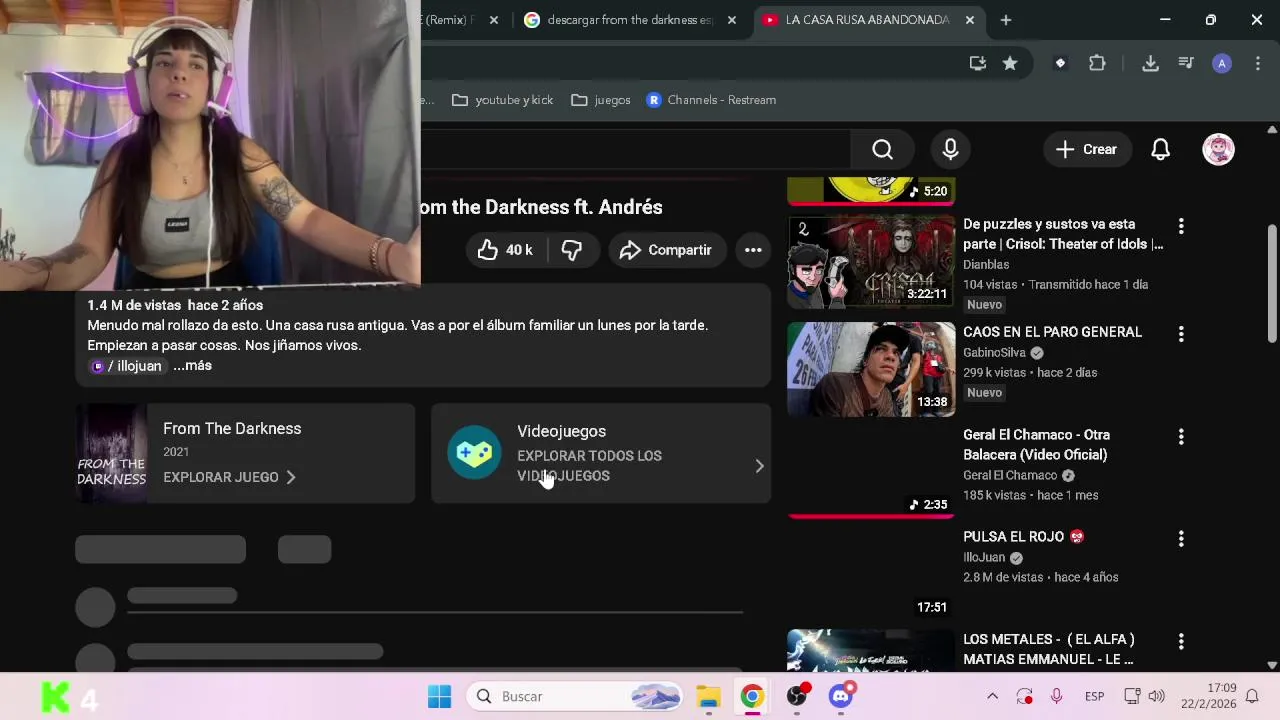
Task: Open Windows Start menu
Action: point(439,696)
